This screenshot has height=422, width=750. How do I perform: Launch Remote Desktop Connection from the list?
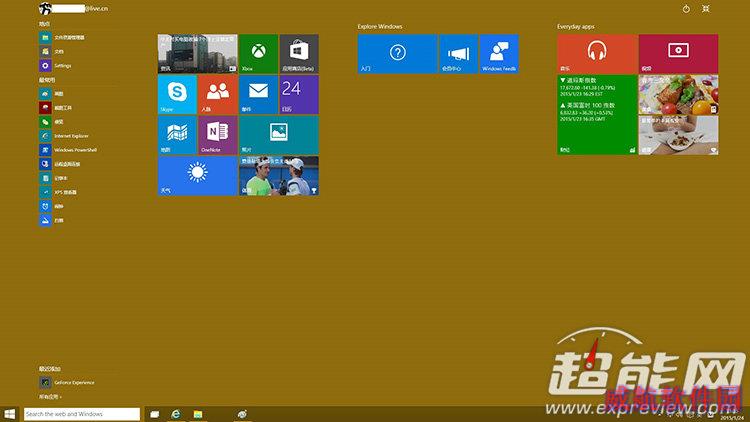60,164
